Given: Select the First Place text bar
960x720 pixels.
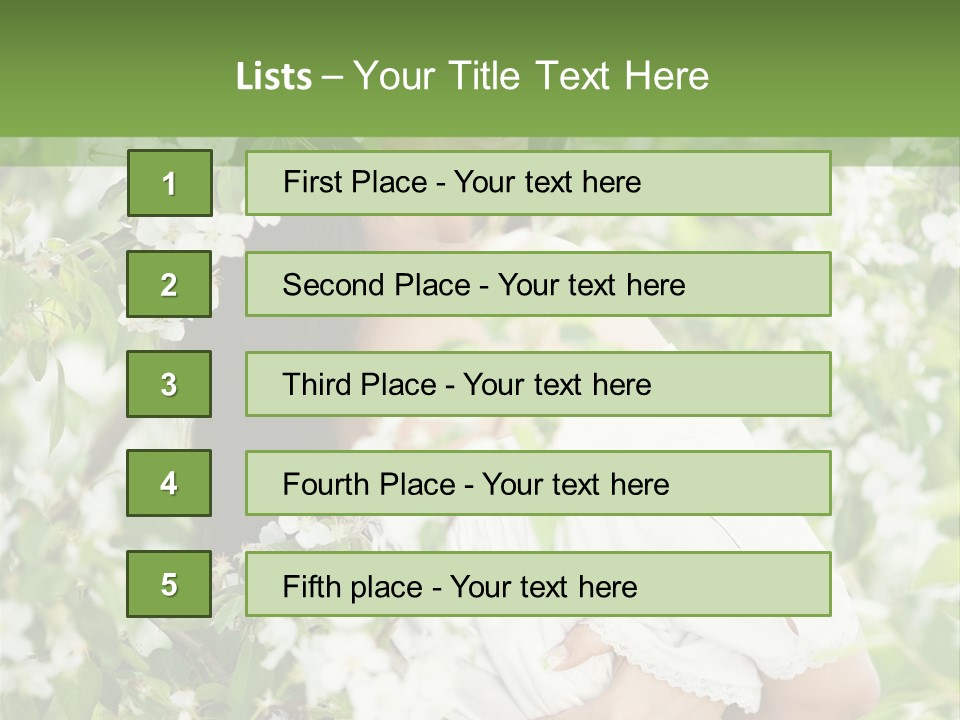Looking at the screenshot, I should pos(538,183).
